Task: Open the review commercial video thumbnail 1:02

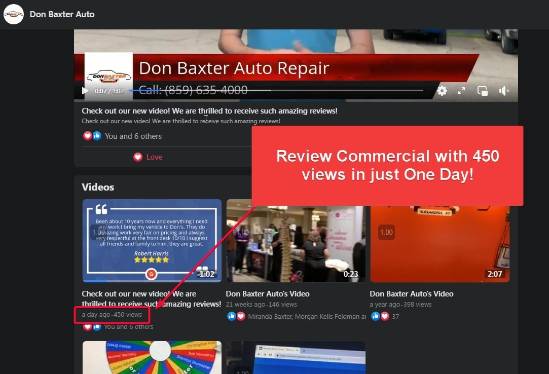Action: (x=152, y=241)
